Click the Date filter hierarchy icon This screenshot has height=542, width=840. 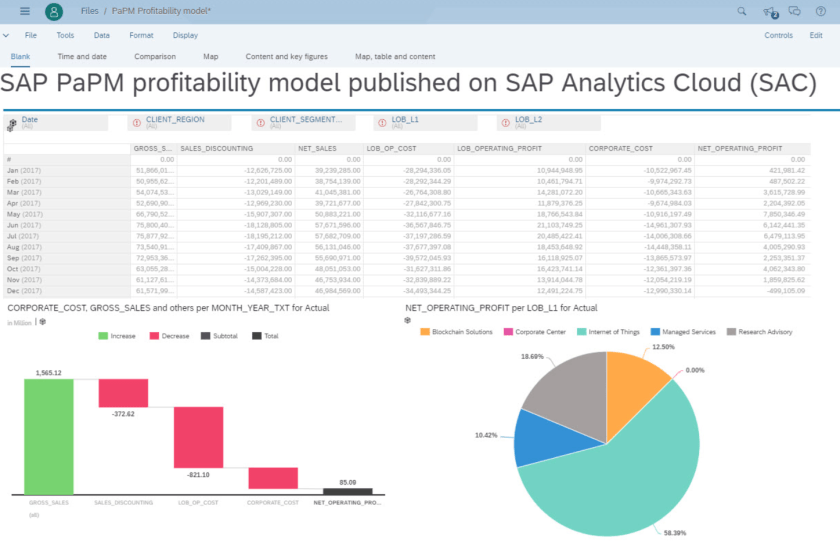click(x=12, y=124)
